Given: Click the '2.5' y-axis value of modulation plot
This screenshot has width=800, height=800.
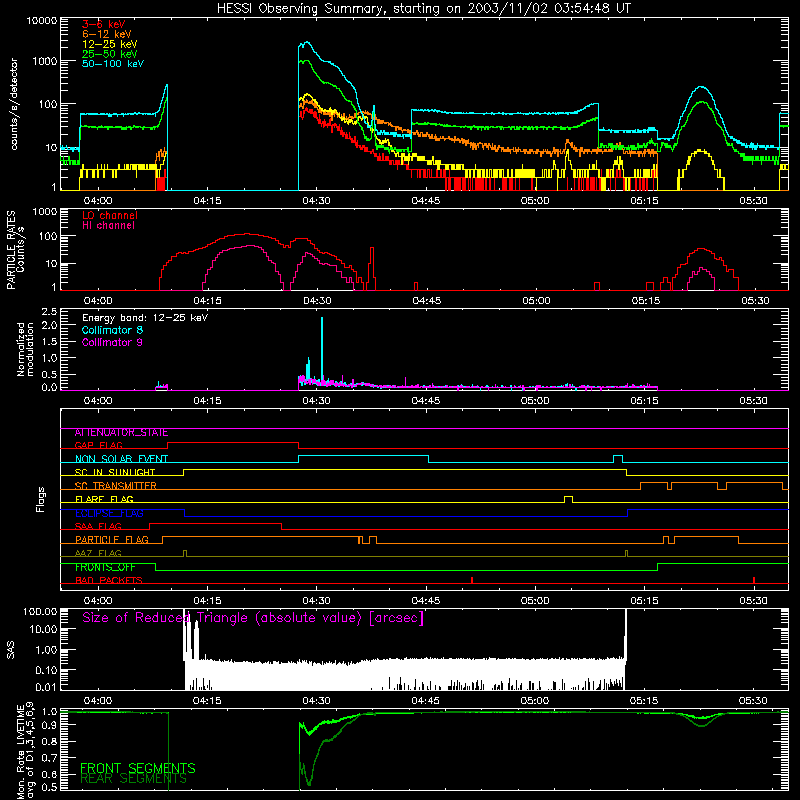Looking at the screenshot, I should point(49,311).
